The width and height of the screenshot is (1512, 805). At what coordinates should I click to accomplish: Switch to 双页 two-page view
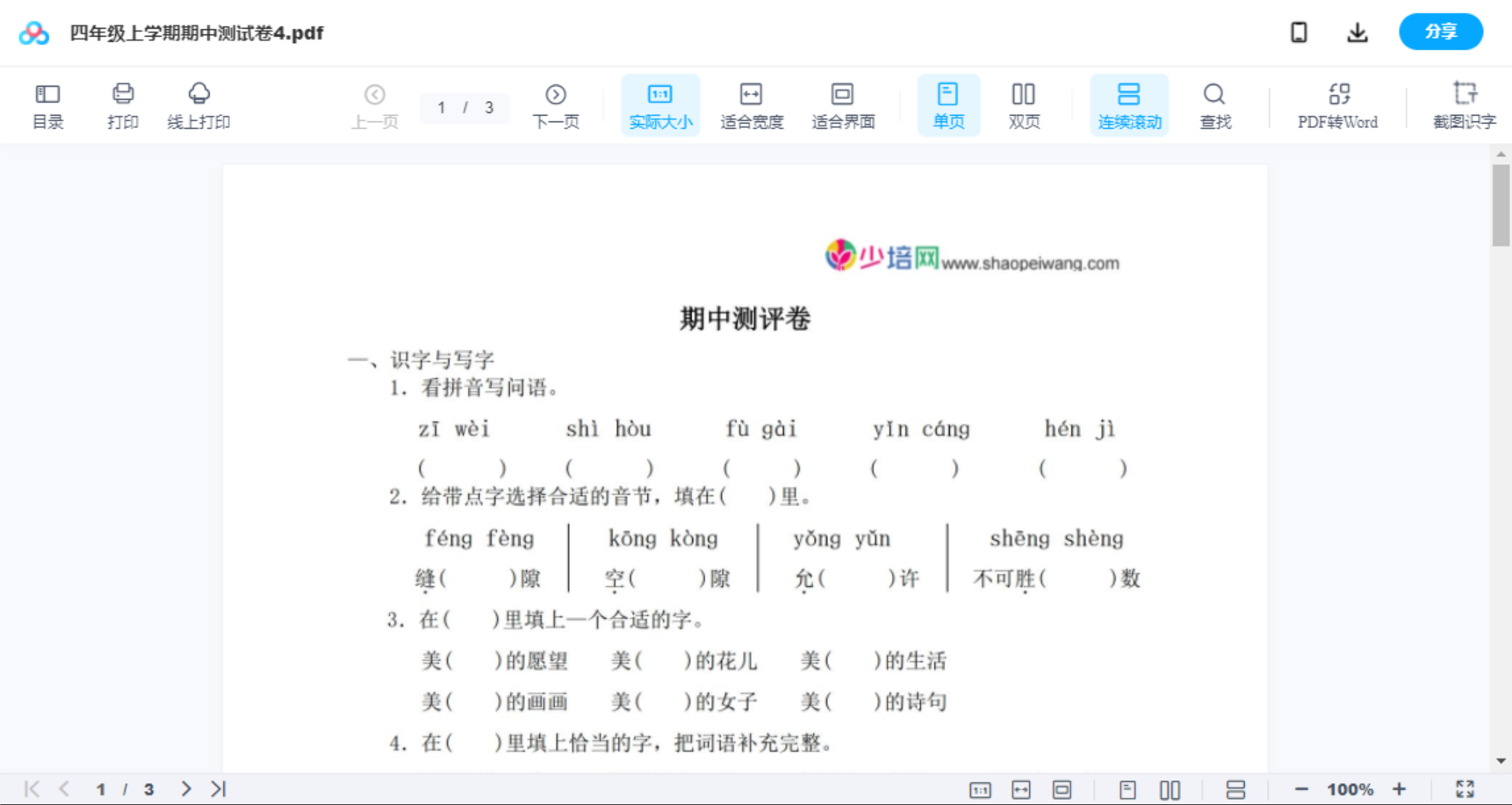click(1024, 104)
